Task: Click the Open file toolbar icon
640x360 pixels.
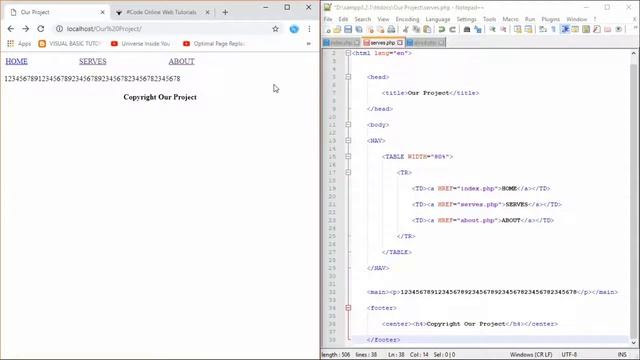Action: (x=337, y=29)
